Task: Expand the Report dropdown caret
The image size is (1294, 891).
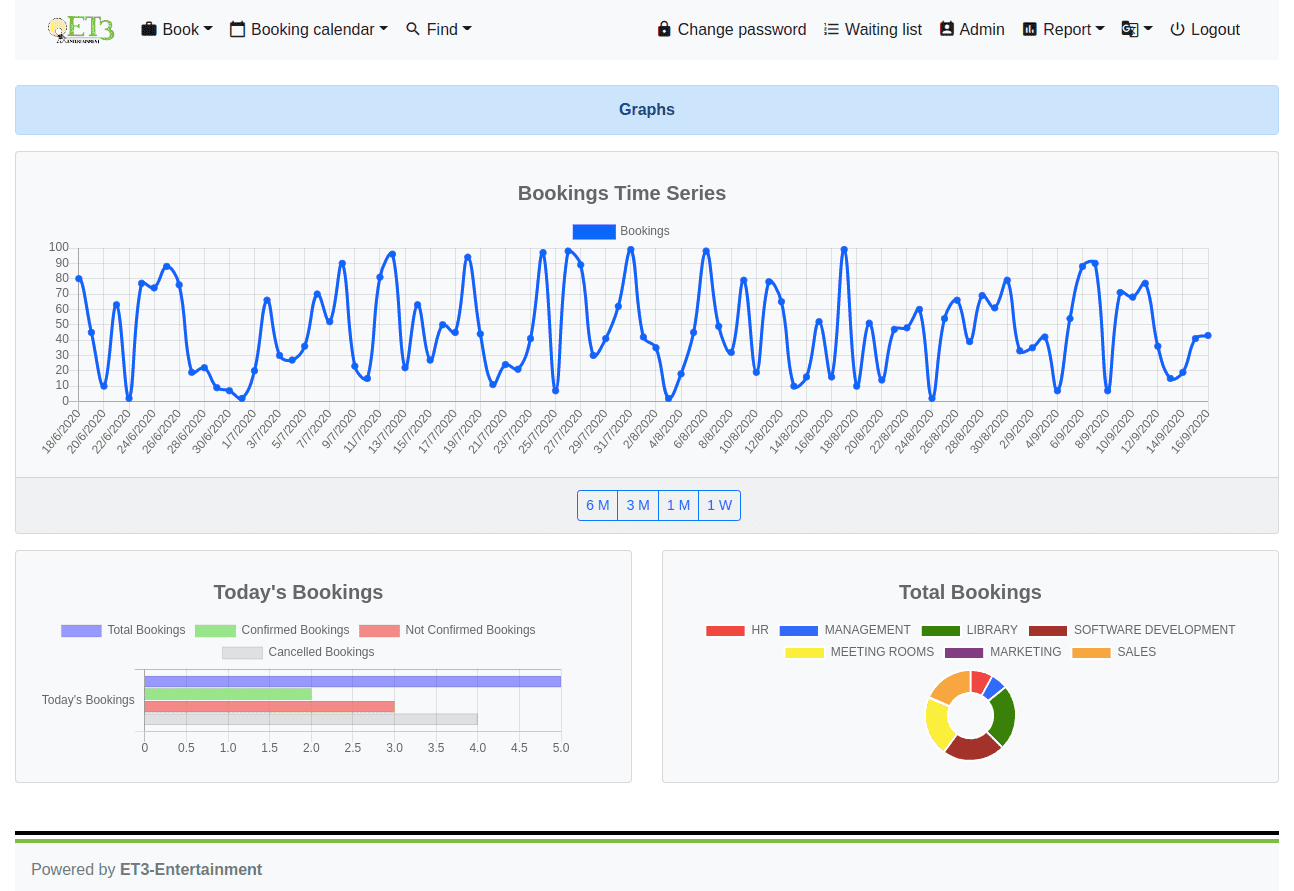Action: click(1100, 29)
